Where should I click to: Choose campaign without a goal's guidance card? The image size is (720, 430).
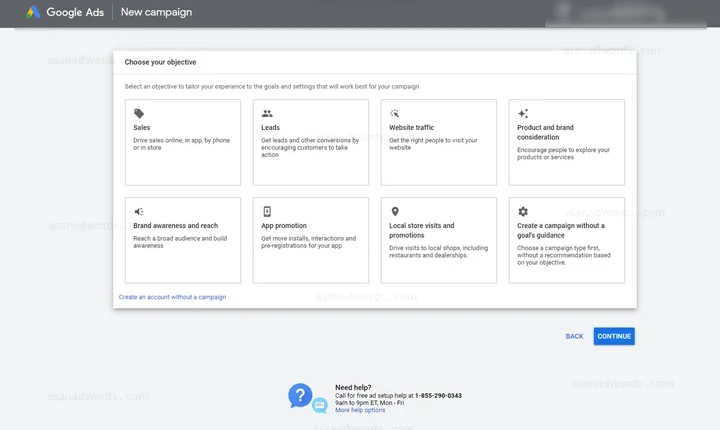pyautogui.click(x=567, y=240)
